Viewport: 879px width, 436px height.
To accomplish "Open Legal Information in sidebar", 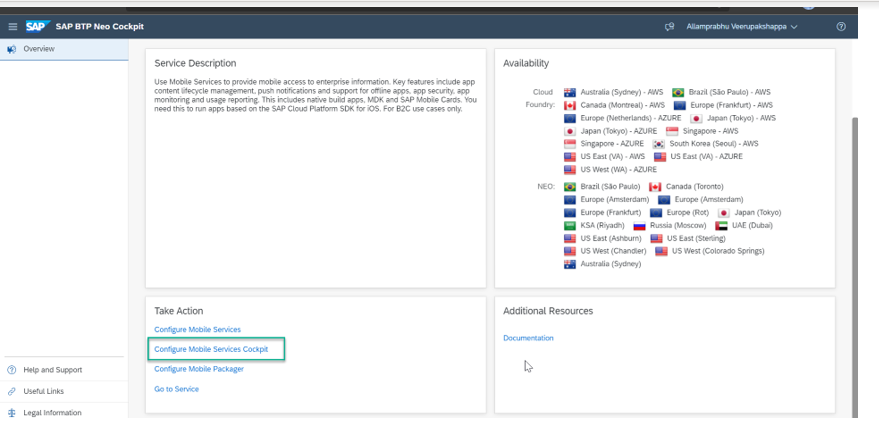I will (x=52, y=413).
